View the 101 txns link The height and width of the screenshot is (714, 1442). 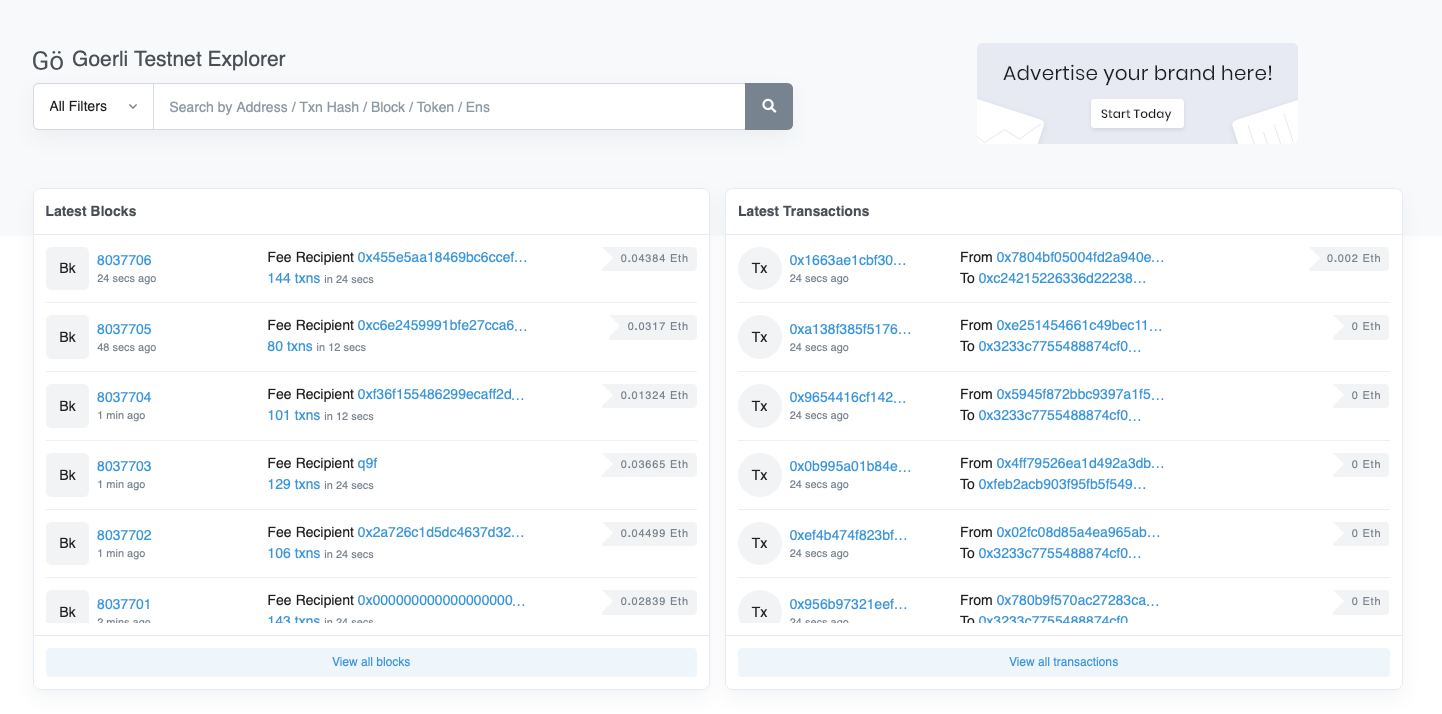pos(294,415)
